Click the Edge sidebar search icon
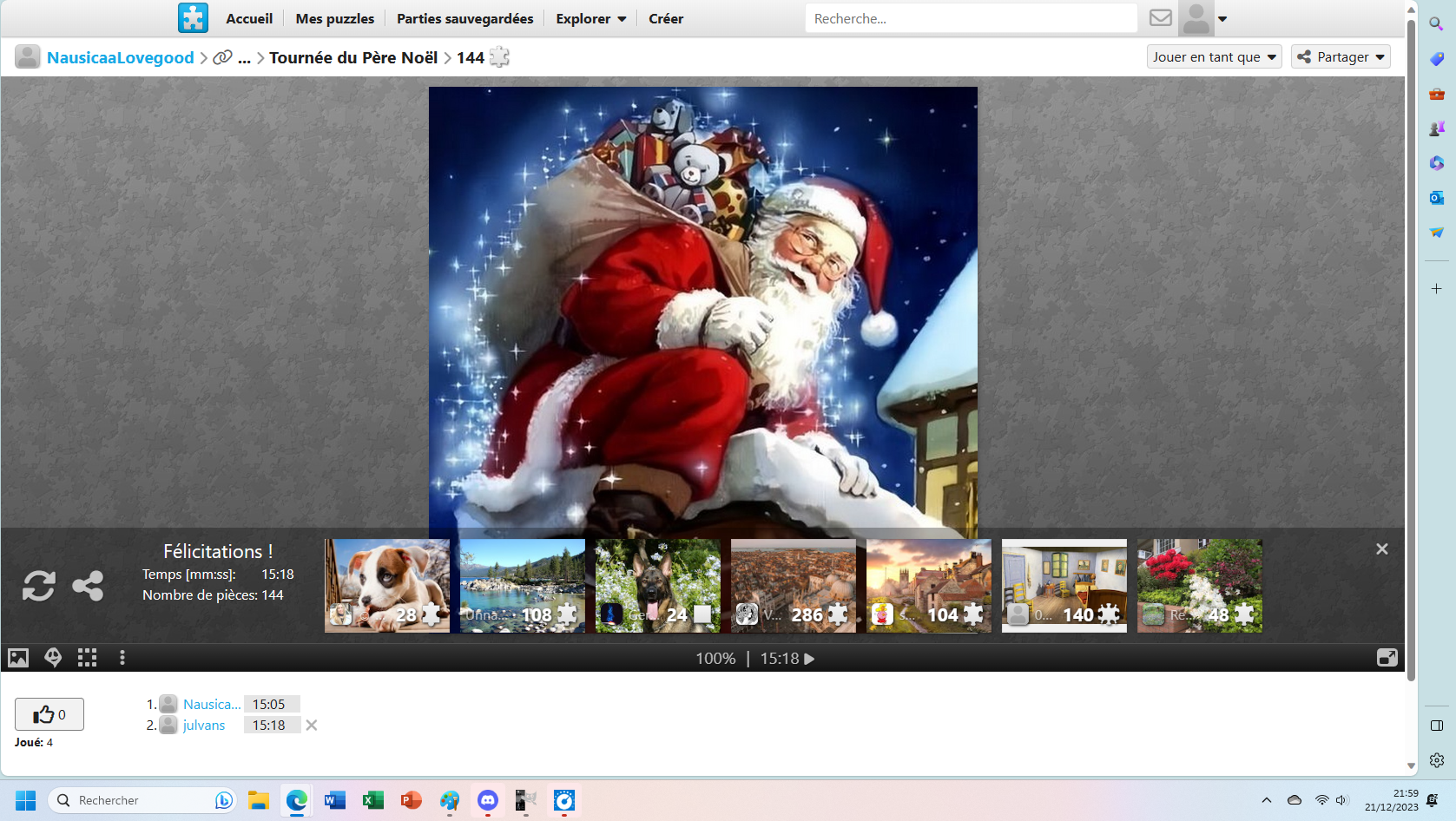 click(1437, 24)
